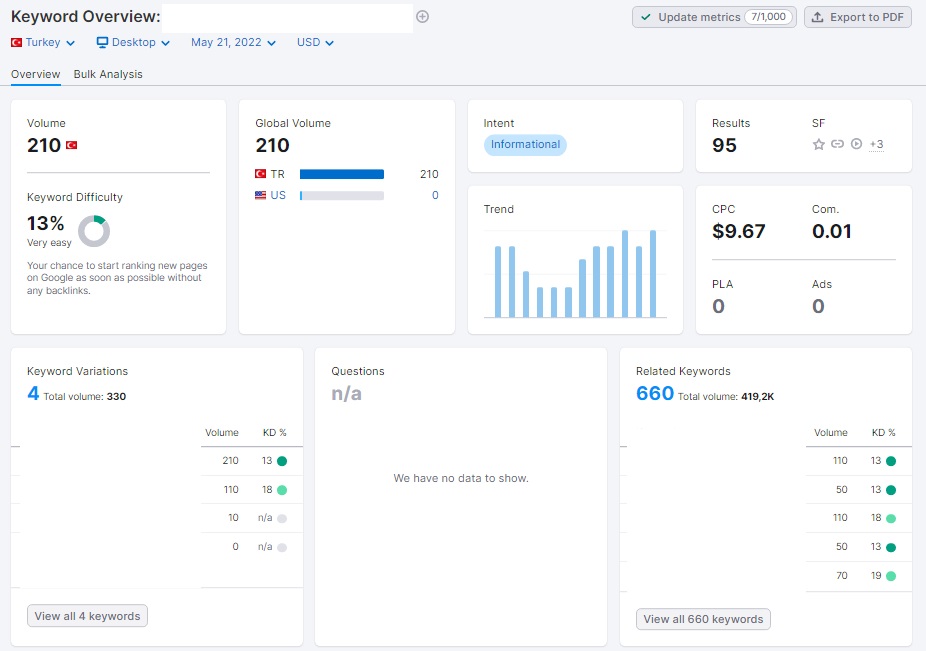The height and width of the screenshot is (651, 926).
Task: Click the play-circle video icon under SF
Action: [856, 144]
